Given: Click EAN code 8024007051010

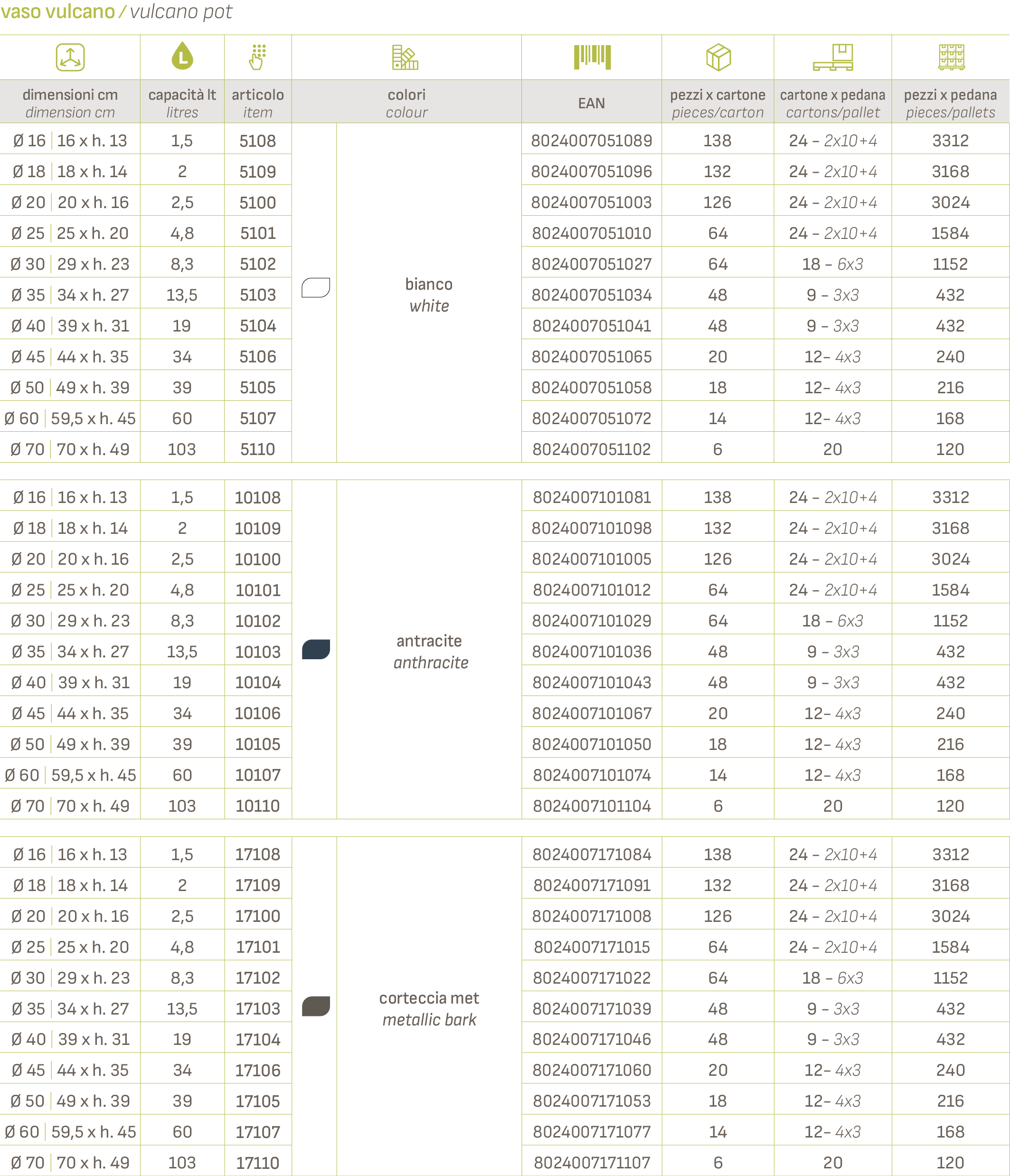Looking at the screenshot, I should [591, 233].
